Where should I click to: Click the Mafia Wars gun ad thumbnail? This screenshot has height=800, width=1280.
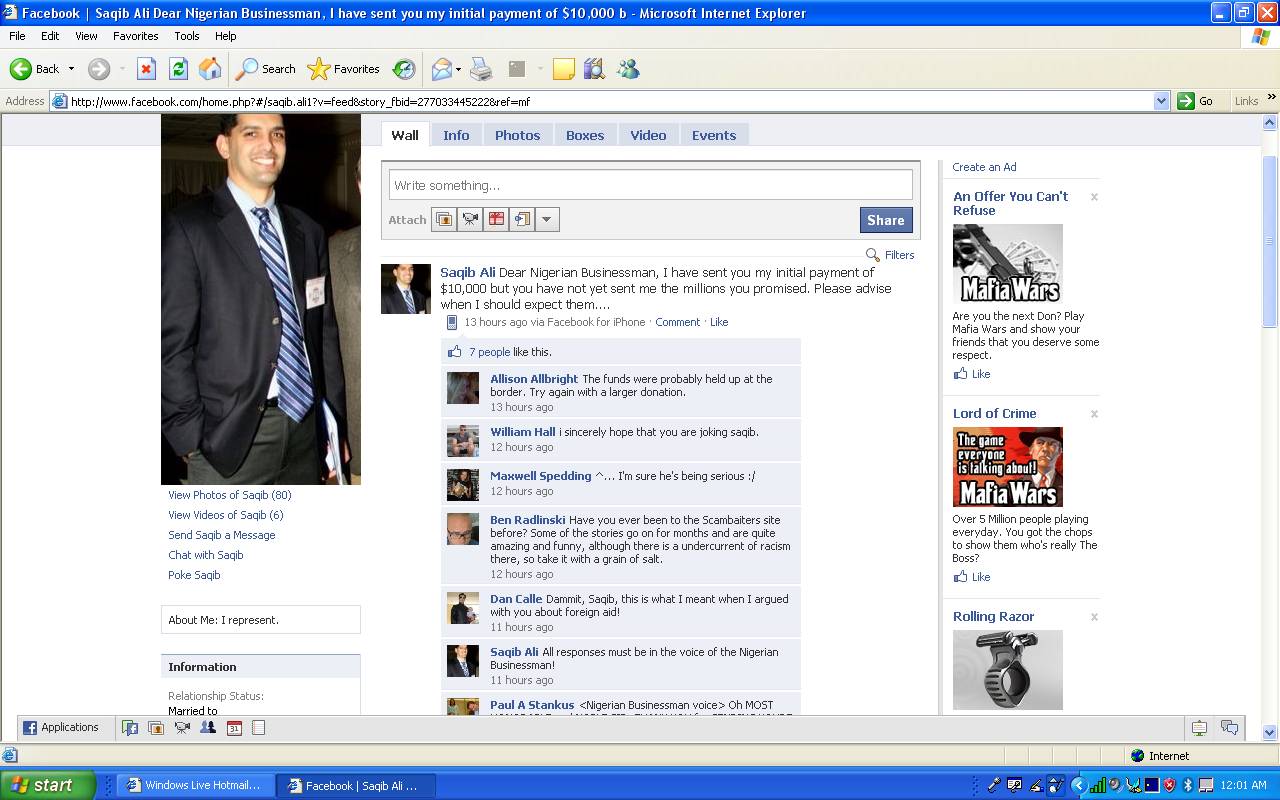(1007, 264)
